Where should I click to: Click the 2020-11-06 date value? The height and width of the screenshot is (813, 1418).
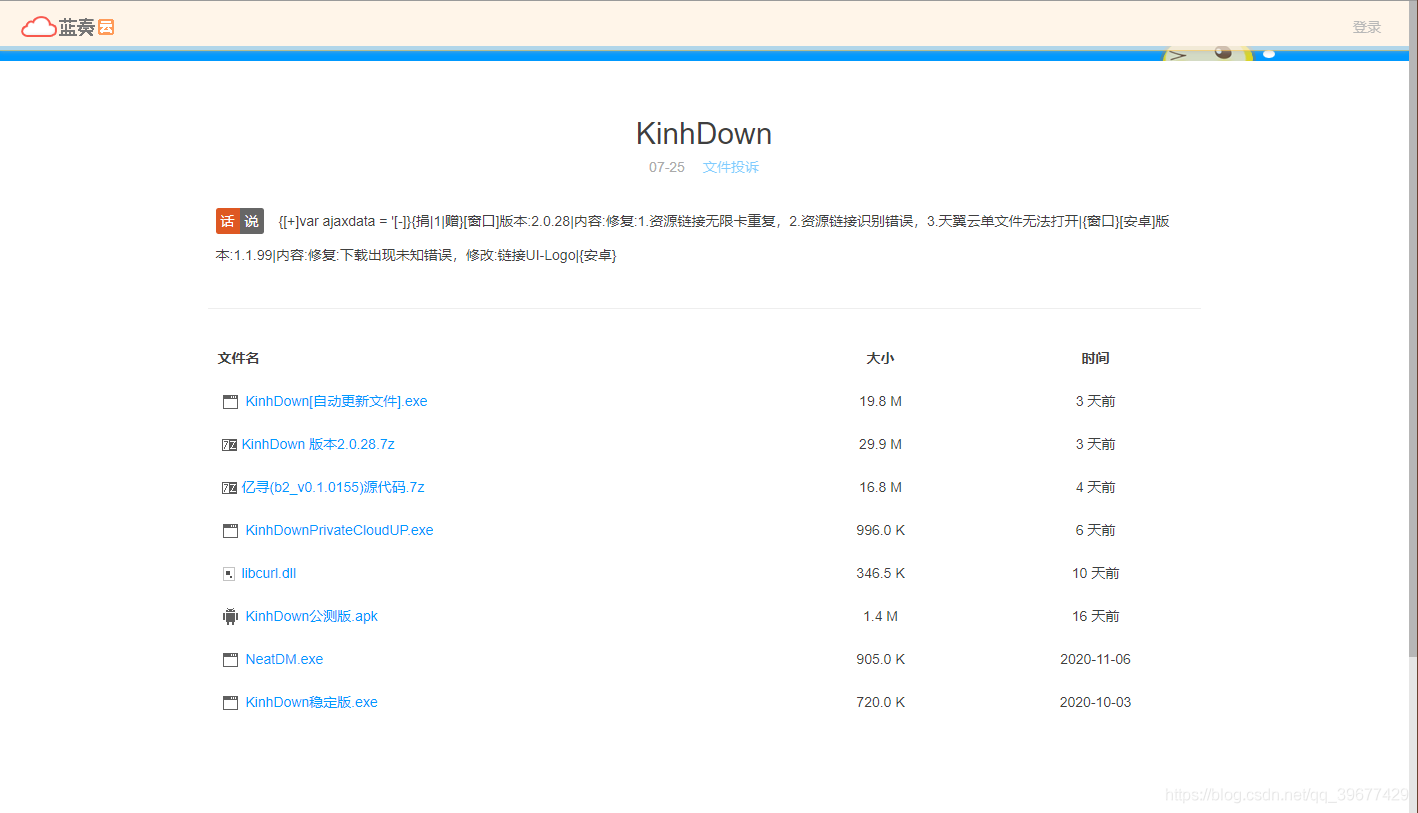(1095, 659)
